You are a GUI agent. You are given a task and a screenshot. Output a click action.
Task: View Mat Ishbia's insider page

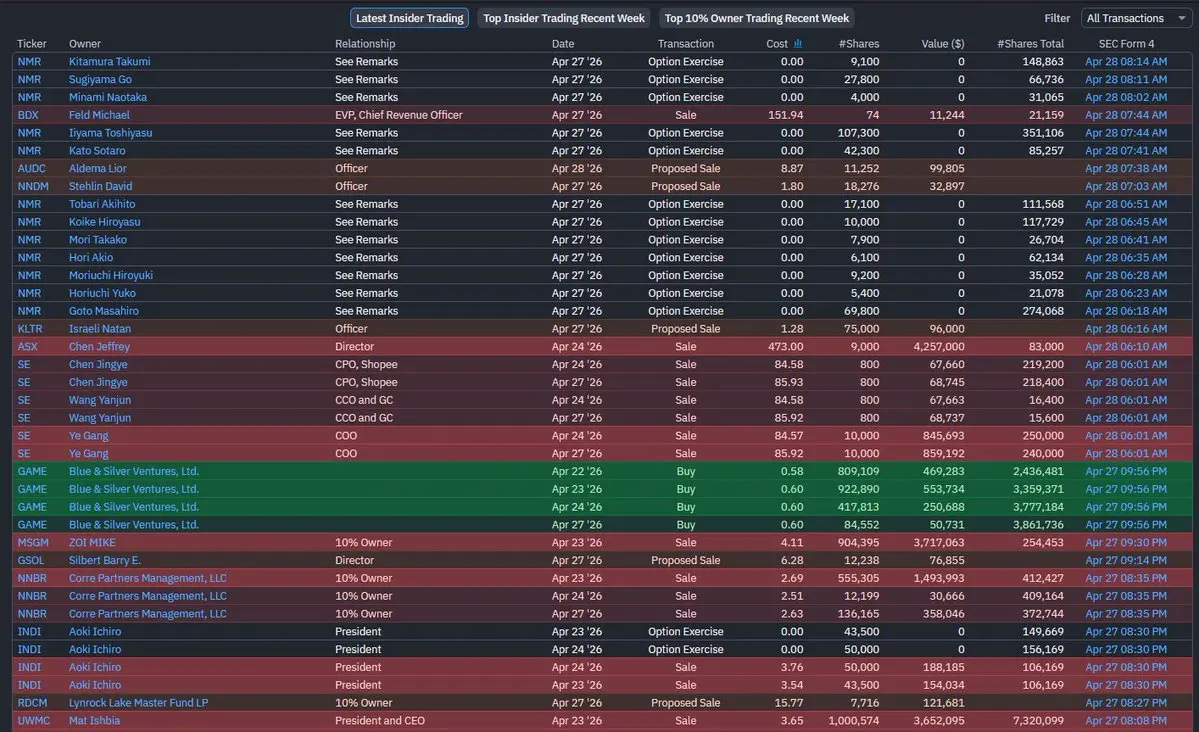click(x=94, y=721)
